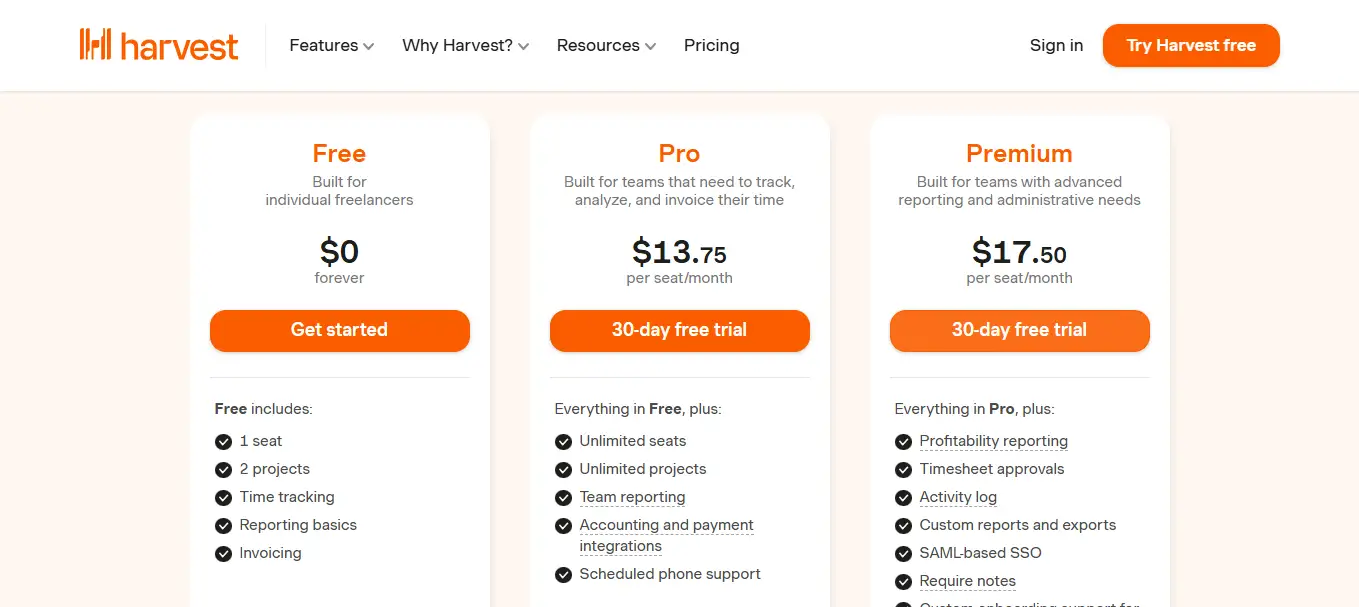Screen dimensions: 1359x607
Task: Click the checkmark icon beside 'Scheduled phone support'
Action: [x=563, y=574]
